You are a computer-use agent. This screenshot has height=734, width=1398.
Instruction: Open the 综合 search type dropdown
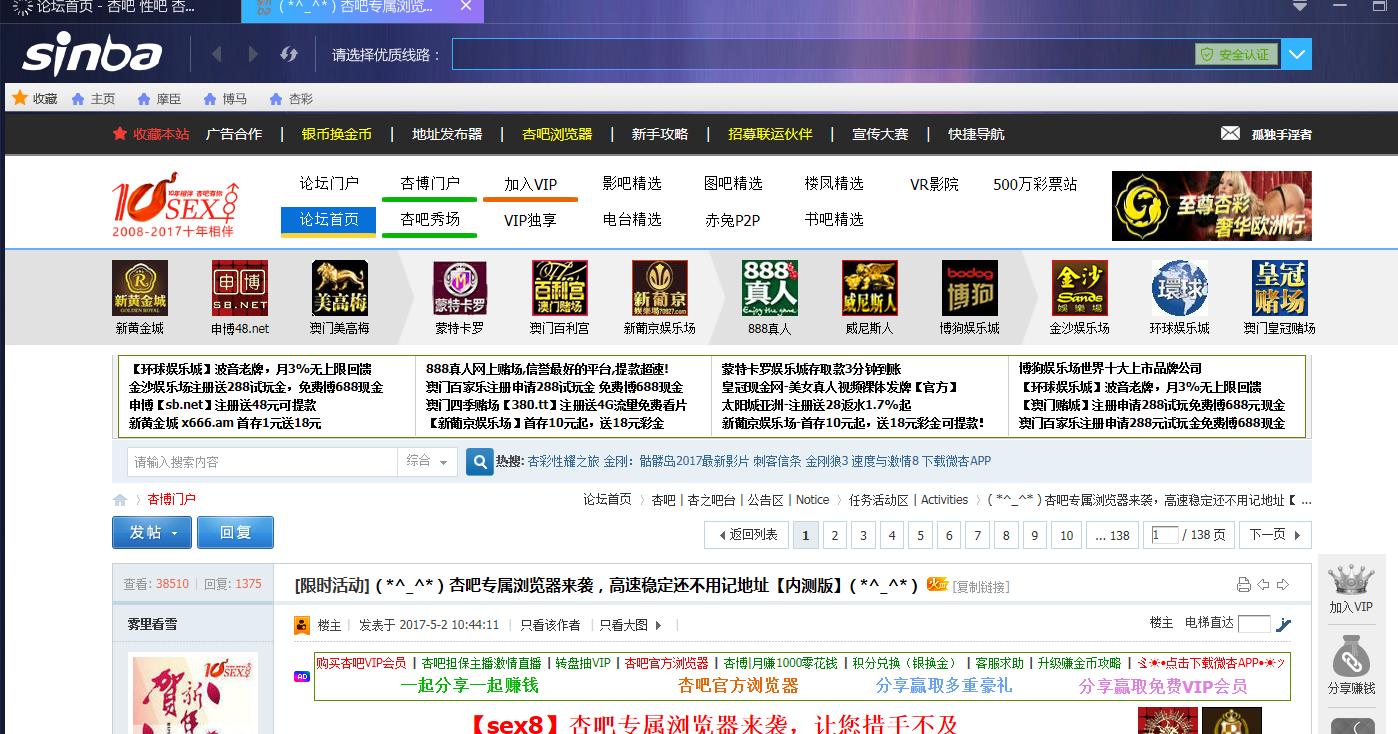(x=428, y=461)
